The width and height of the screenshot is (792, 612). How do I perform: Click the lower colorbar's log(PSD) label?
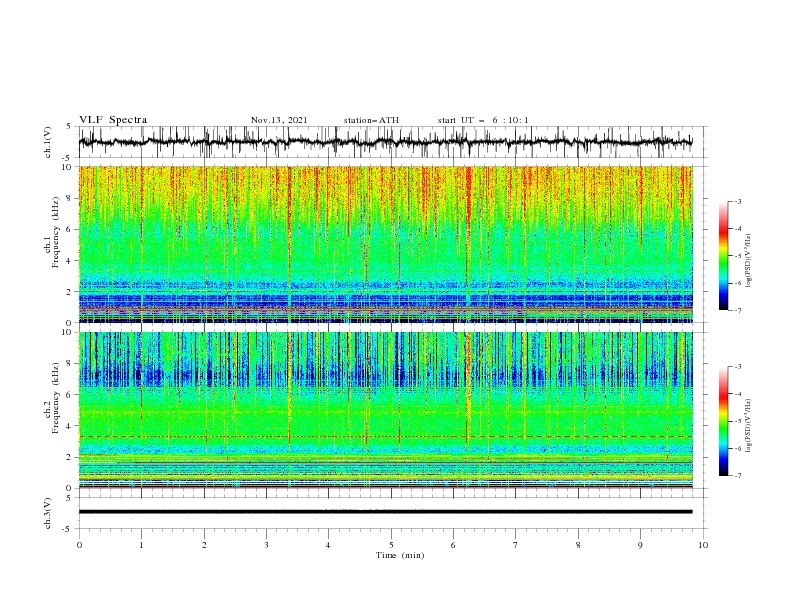pos(748,426)
